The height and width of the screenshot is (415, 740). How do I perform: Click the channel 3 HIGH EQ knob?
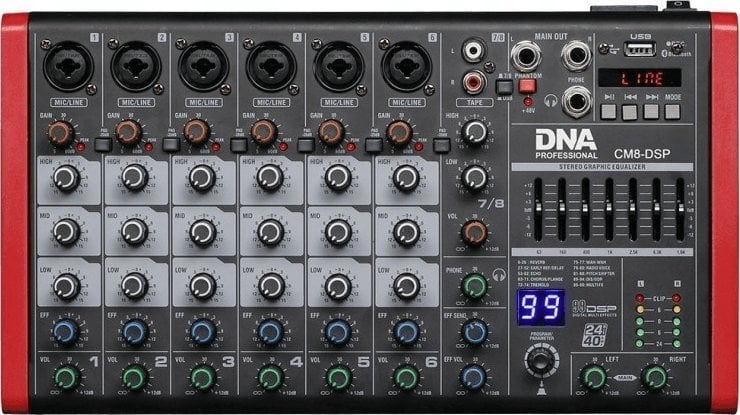point(201,179)
